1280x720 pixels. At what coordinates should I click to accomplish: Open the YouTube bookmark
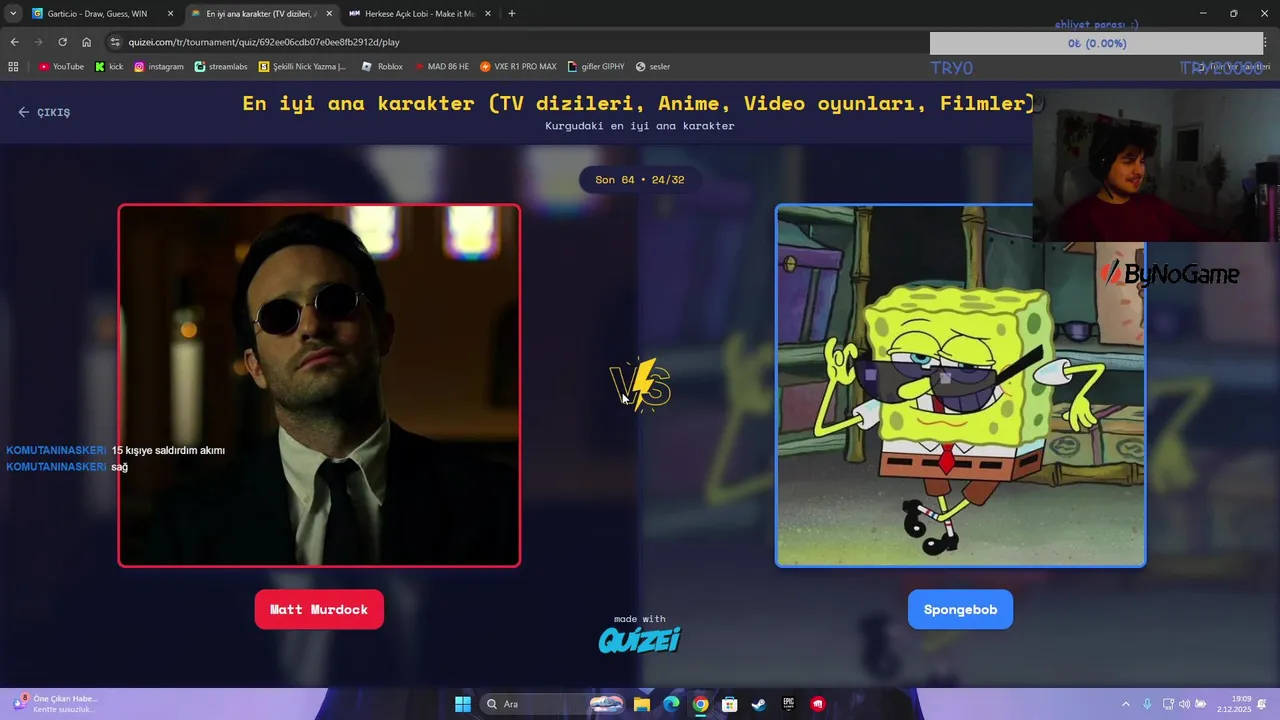[x=61, y=66]
